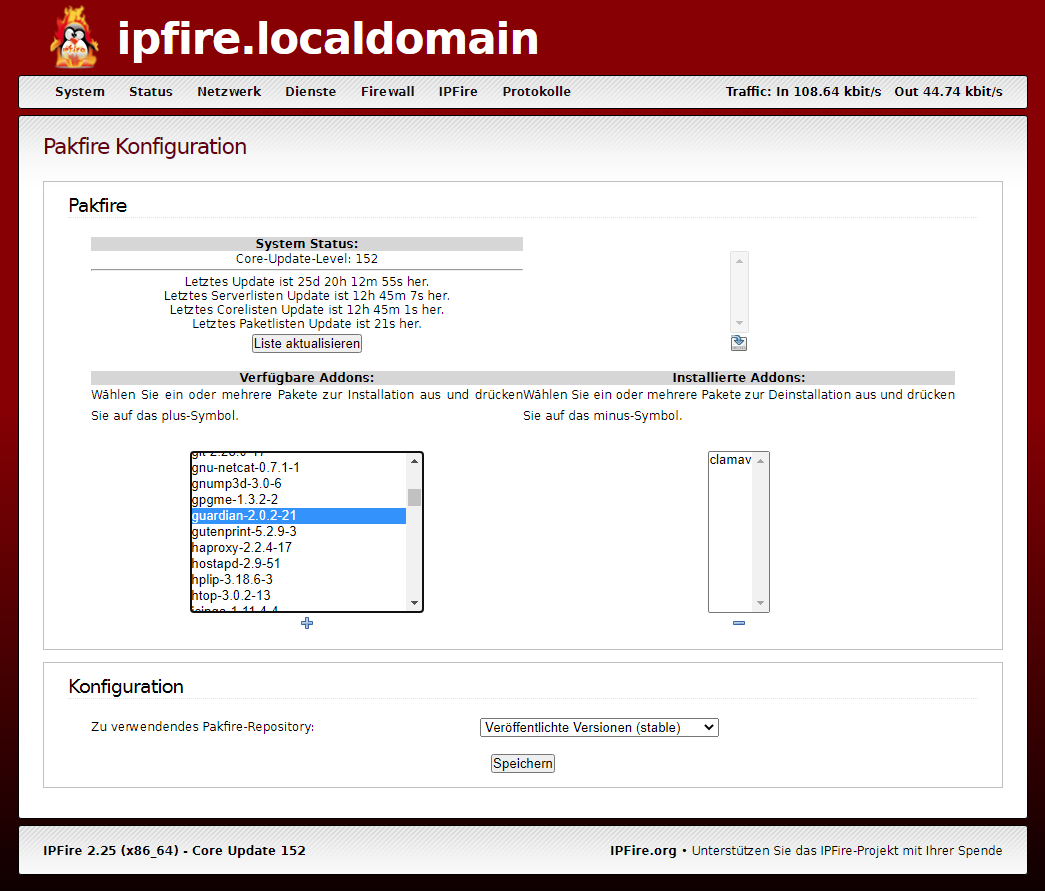Select htop-3.0.2-13 in available addons
The height and width of the screenshot is (891, 1045).
pos(298,596)
